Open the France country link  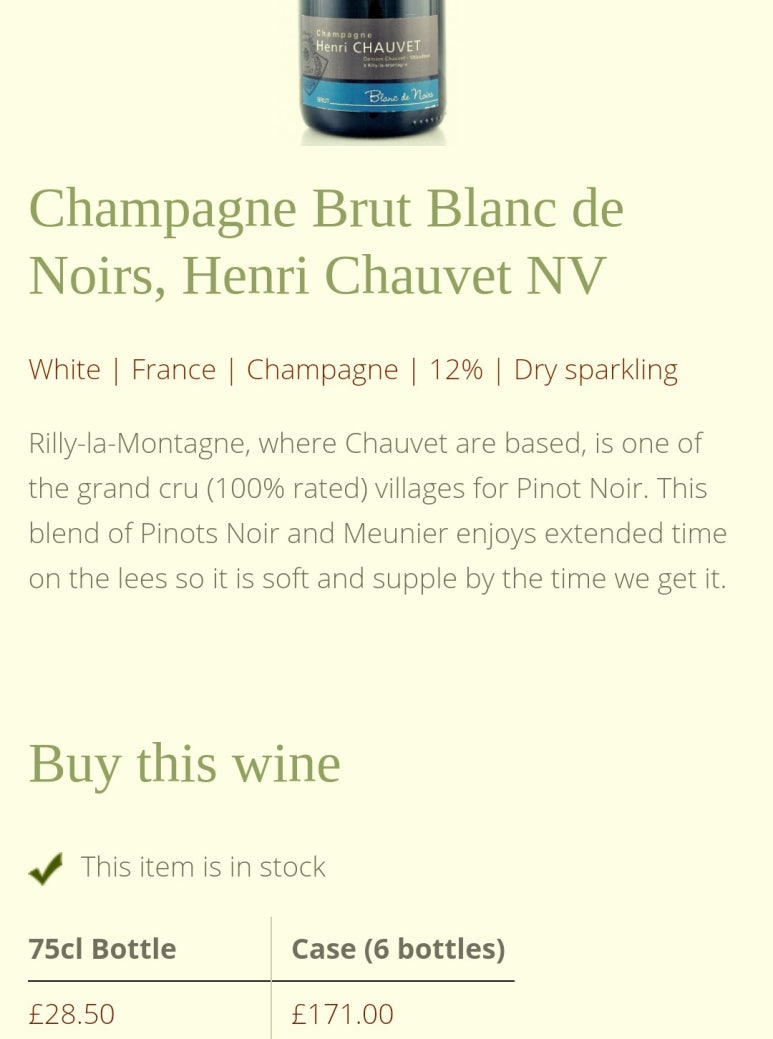pos(174,370)
